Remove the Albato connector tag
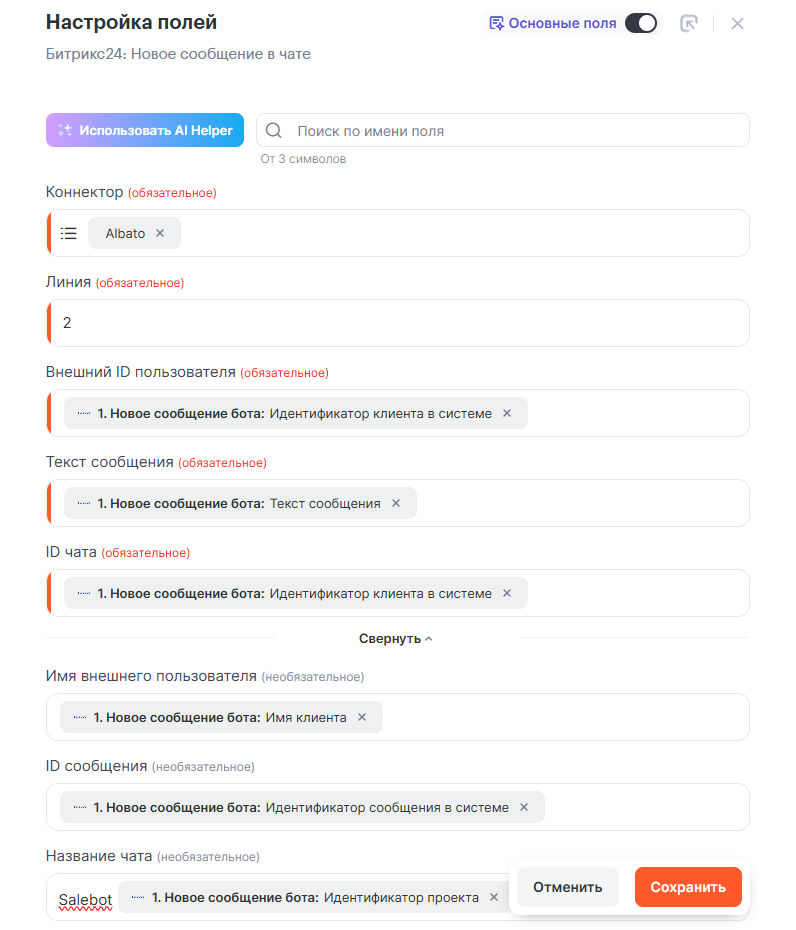796x930 pixels. 160,233
